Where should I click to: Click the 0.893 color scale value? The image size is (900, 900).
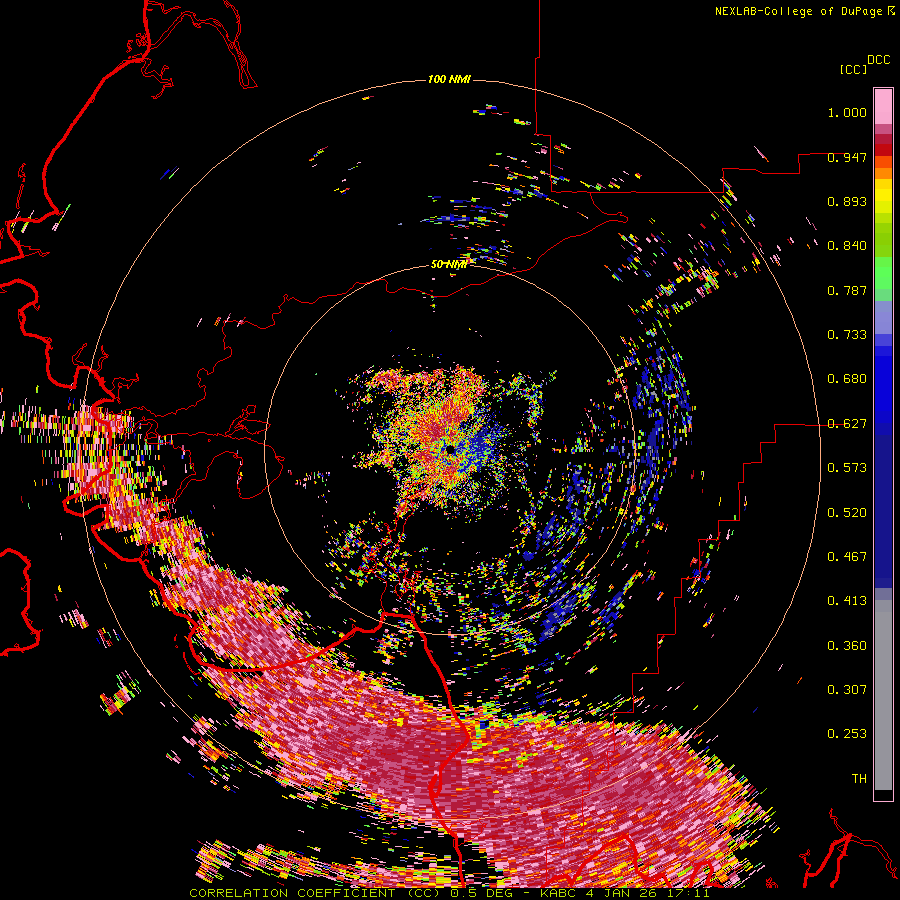(847, 201)
